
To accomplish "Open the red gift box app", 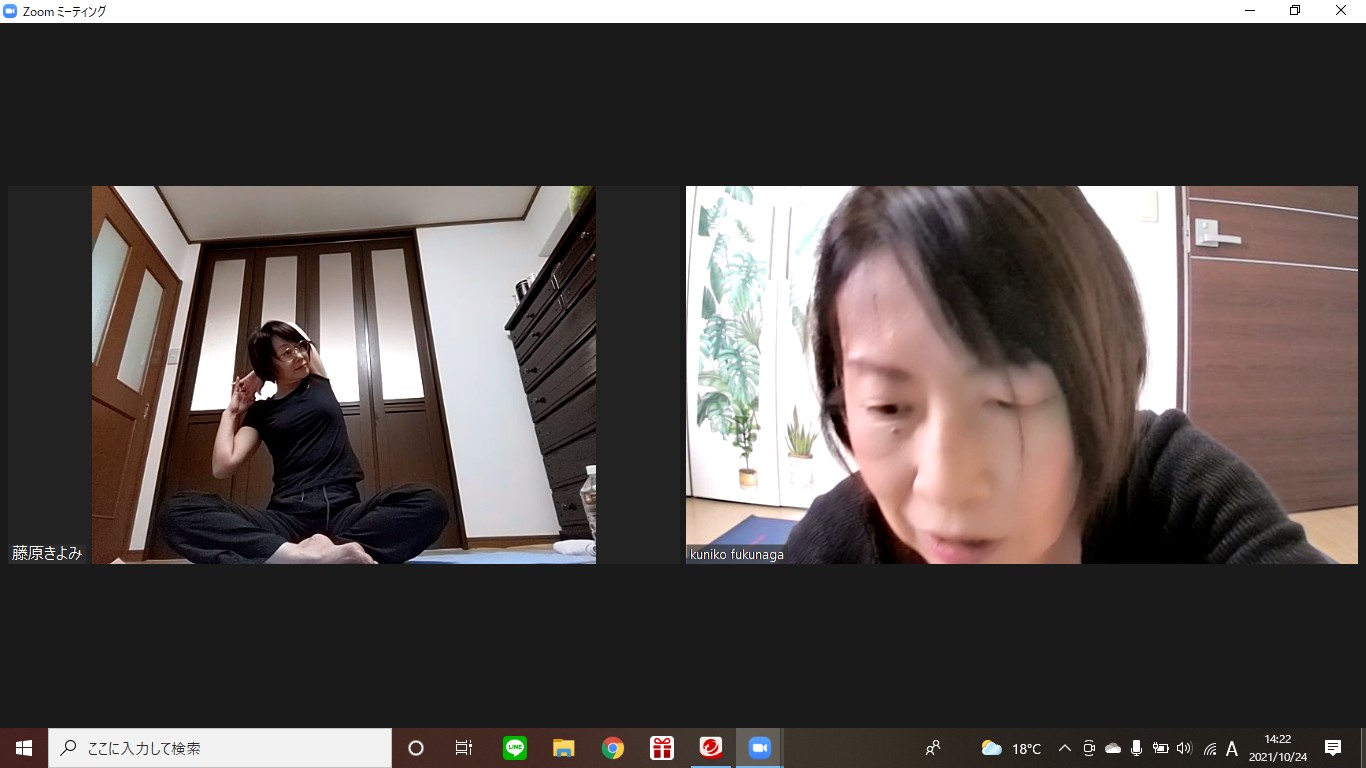I will 662,748.
